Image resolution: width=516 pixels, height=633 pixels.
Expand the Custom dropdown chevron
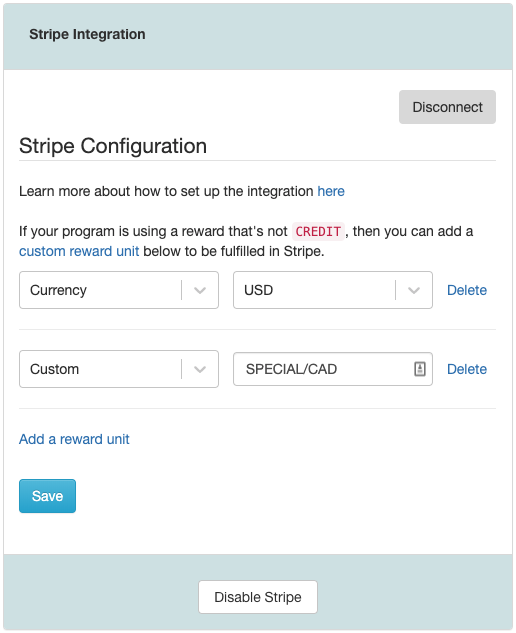[x=200, y=369]
